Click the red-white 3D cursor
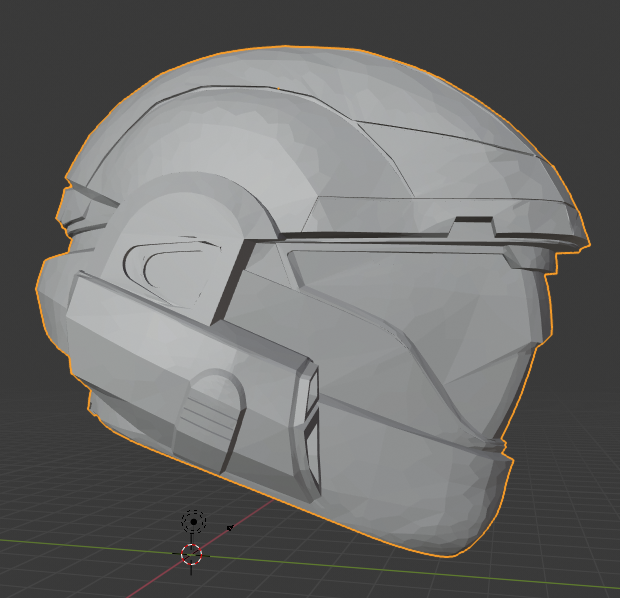The image size is (620, 598). tap(191, 554)
